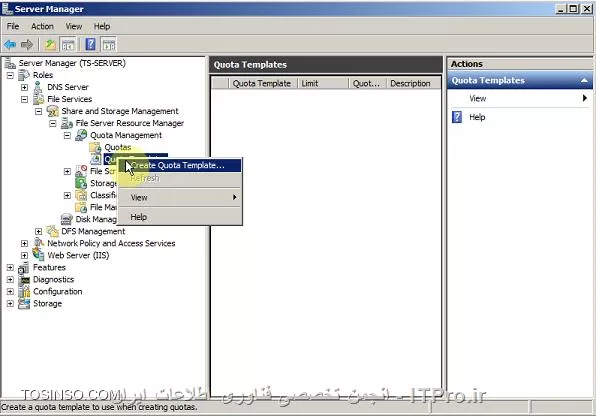Screen dimensions: 596x416
Task: Click the Storage node icon at tree bottom
Action: coord(24,304)
